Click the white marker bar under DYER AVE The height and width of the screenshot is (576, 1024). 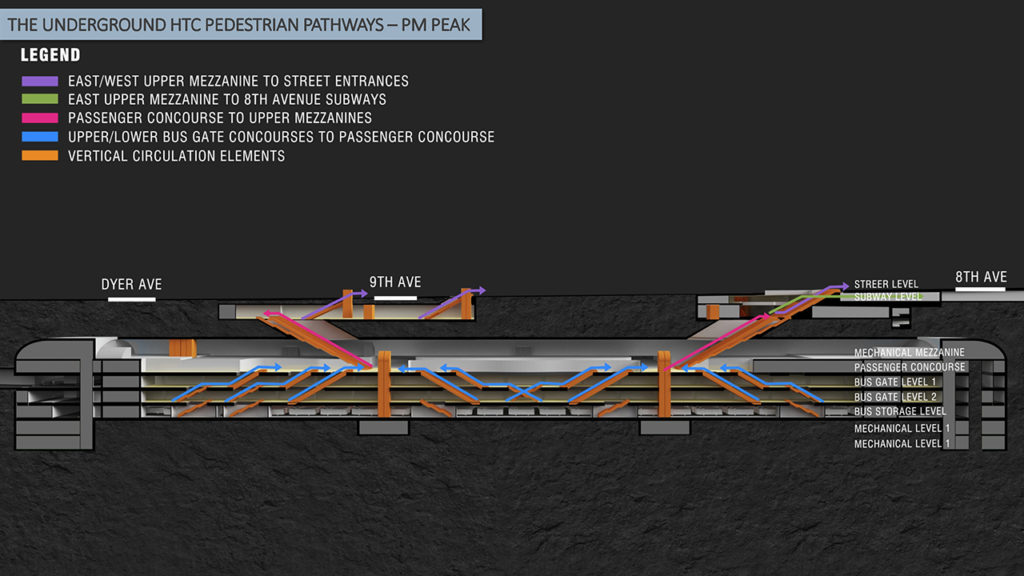tap(131, 300)
